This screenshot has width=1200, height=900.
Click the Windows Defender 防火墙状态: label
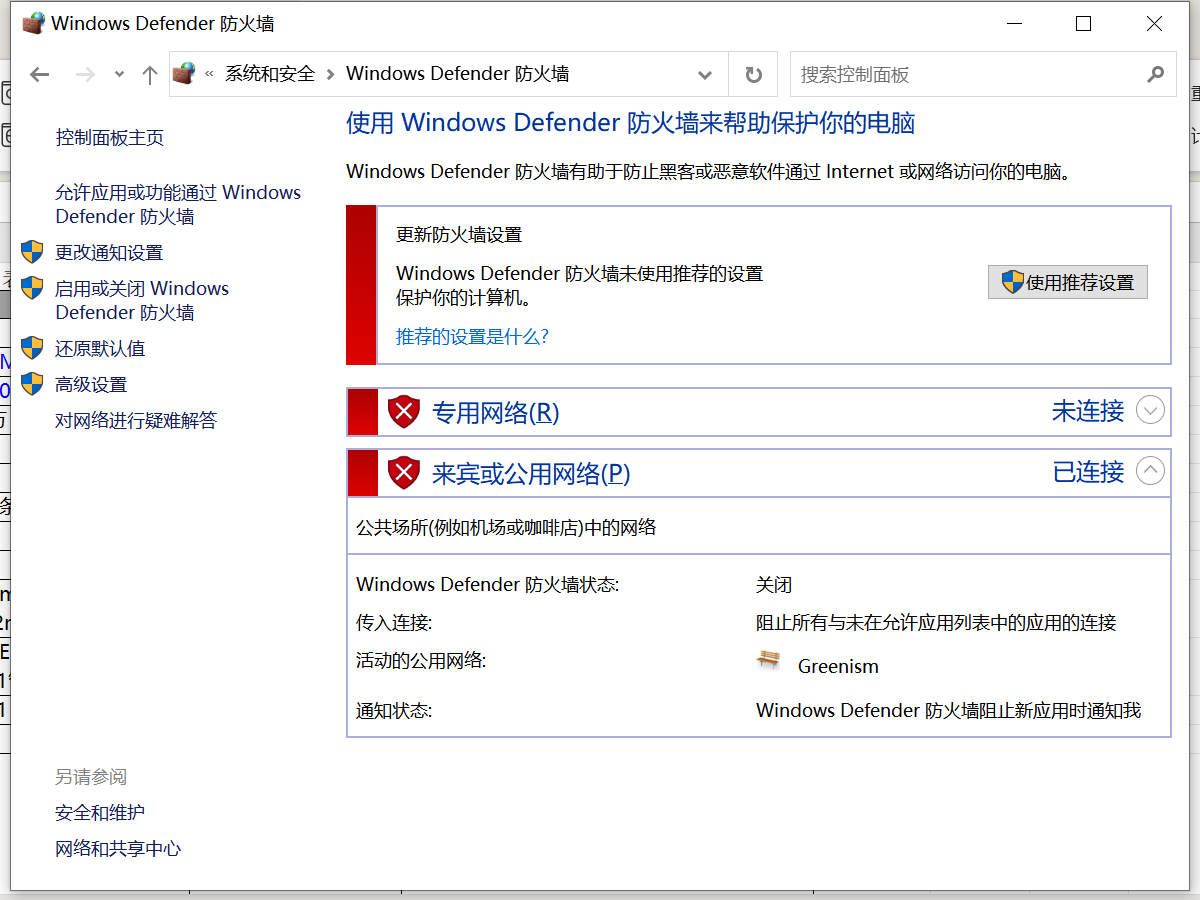click(488, 585)
